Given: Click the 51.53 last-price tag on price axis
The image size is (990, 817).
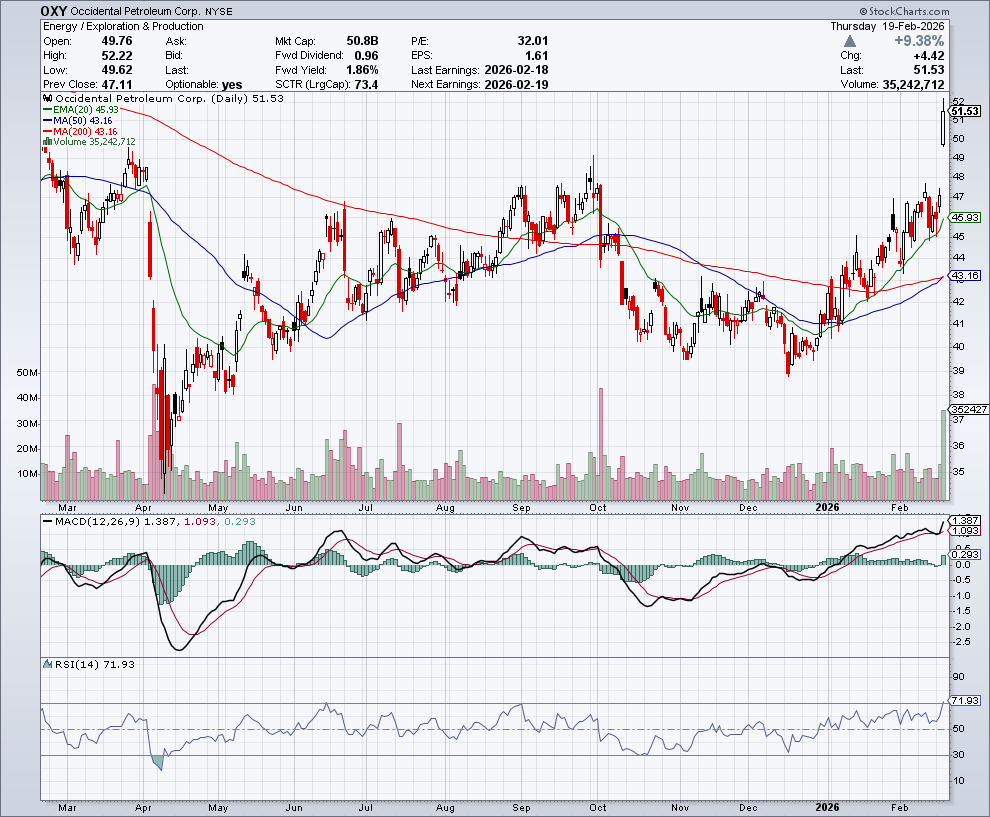Looking at the screenshot, I should tap(965, 111).
